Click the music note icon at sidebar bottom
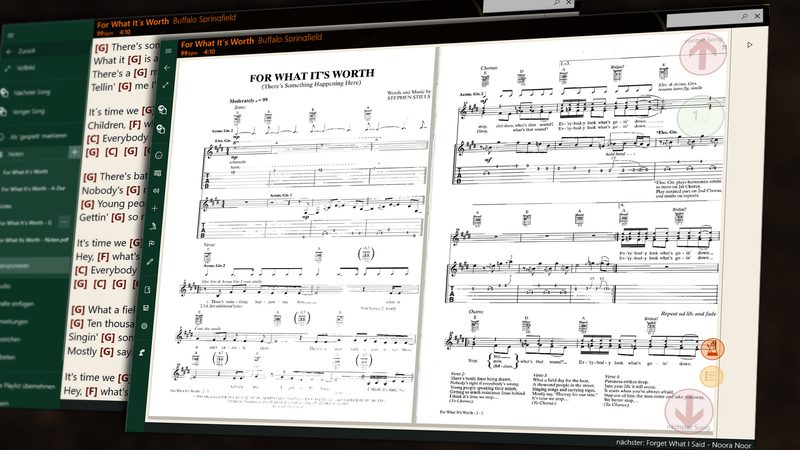The image size is (800, 450). [x=142, y=353]
